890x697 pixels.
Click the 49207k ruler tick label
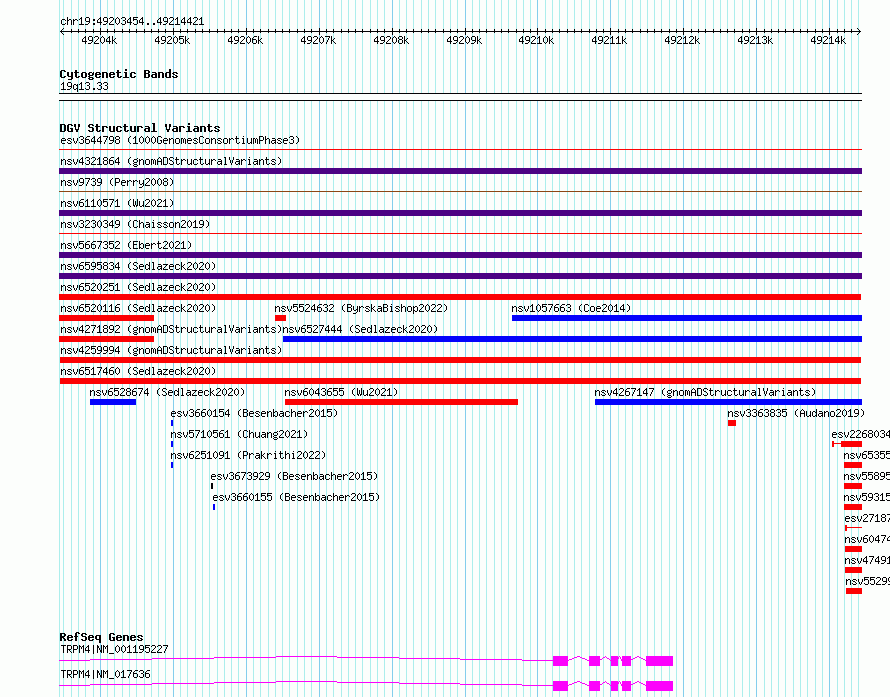pyautogui.click(x=318, y=40)
